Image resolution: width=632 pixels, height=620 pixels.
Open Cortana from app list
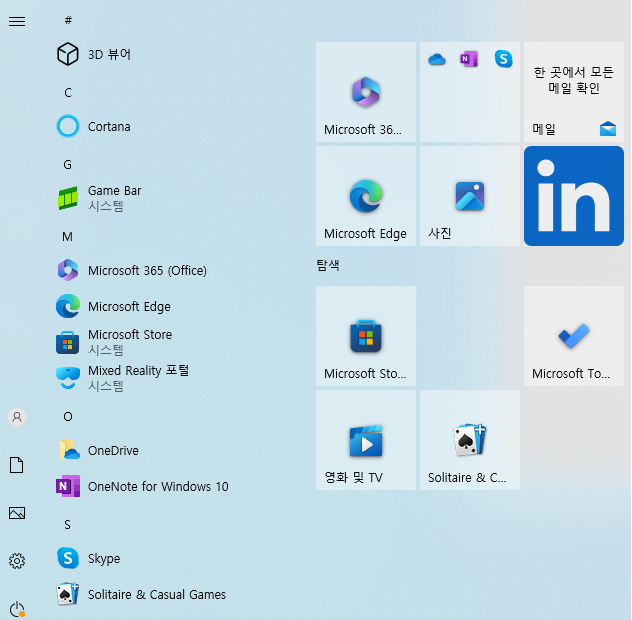point(93,126)
